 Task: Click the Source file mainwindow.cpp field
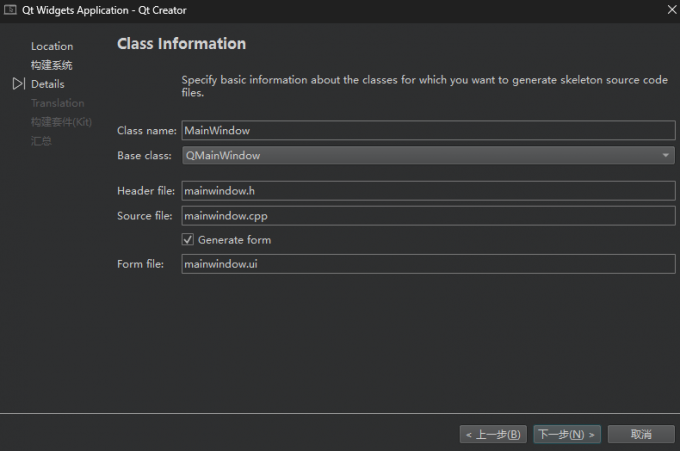point(428,216)
